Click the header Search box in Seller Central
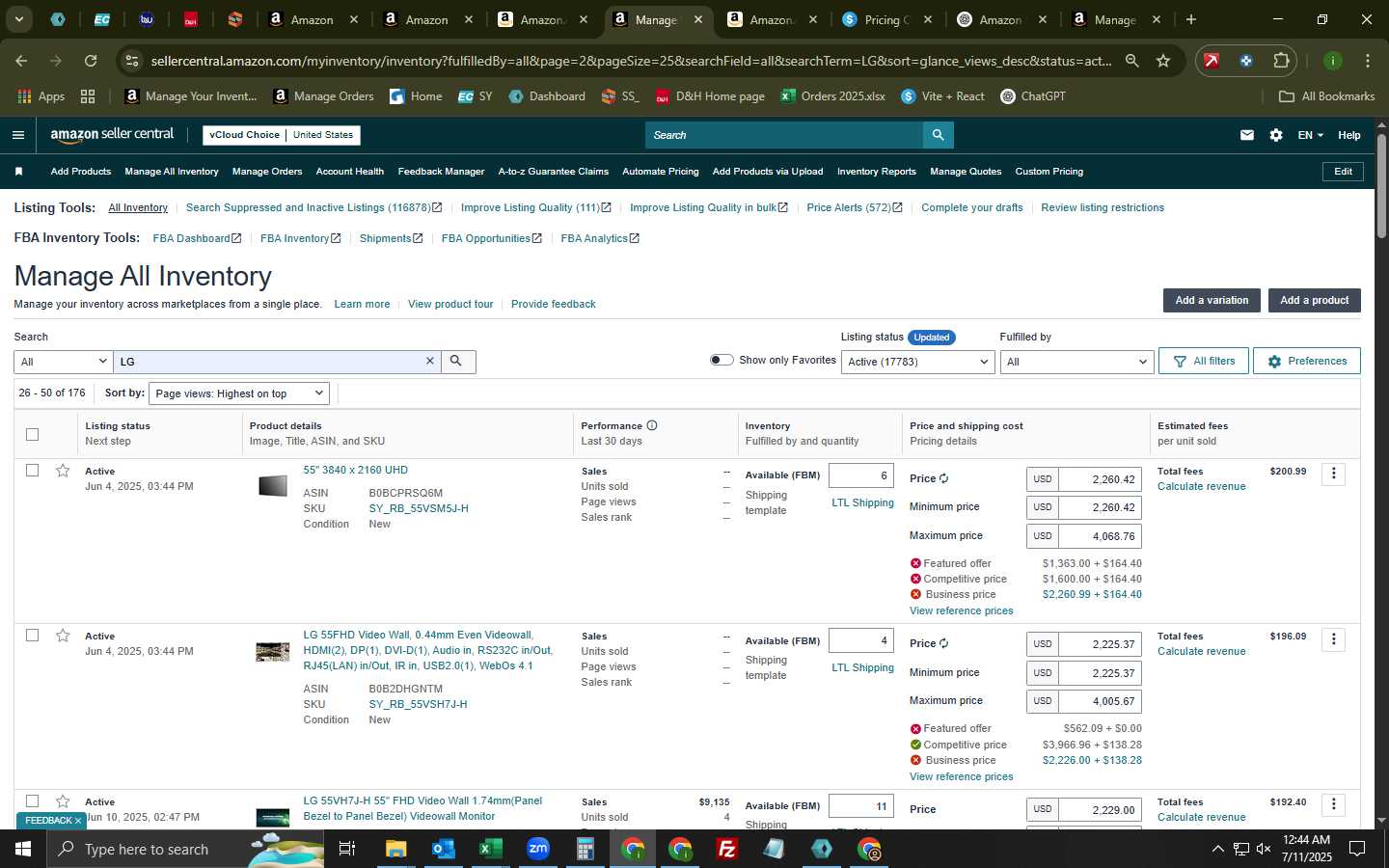Screen dimensions: 1389x868 point(783,135)
